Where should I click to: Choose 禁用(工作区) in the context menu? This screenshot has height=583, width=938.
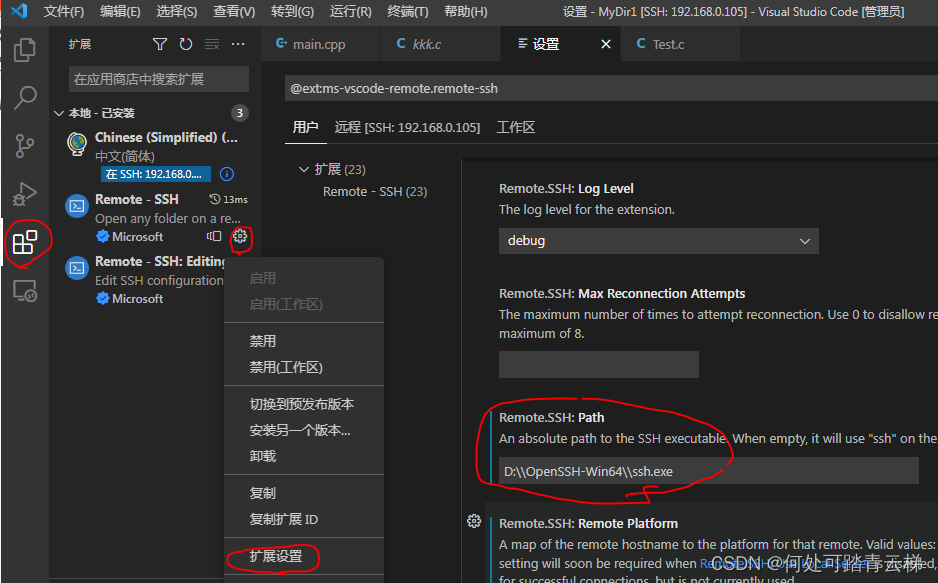pyautogui.click(x=304, y=367)
